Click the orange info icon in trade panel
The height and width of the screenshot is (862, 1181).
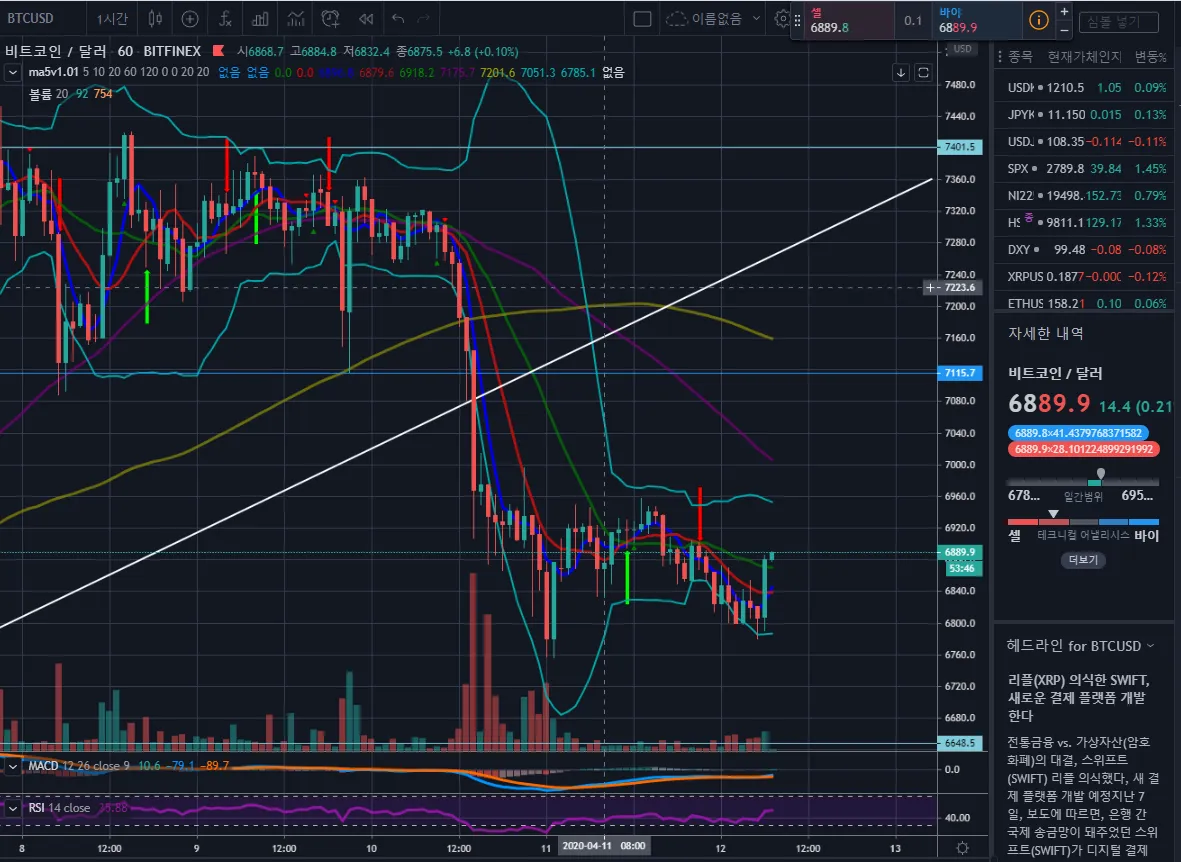(x=1039, y=20)
